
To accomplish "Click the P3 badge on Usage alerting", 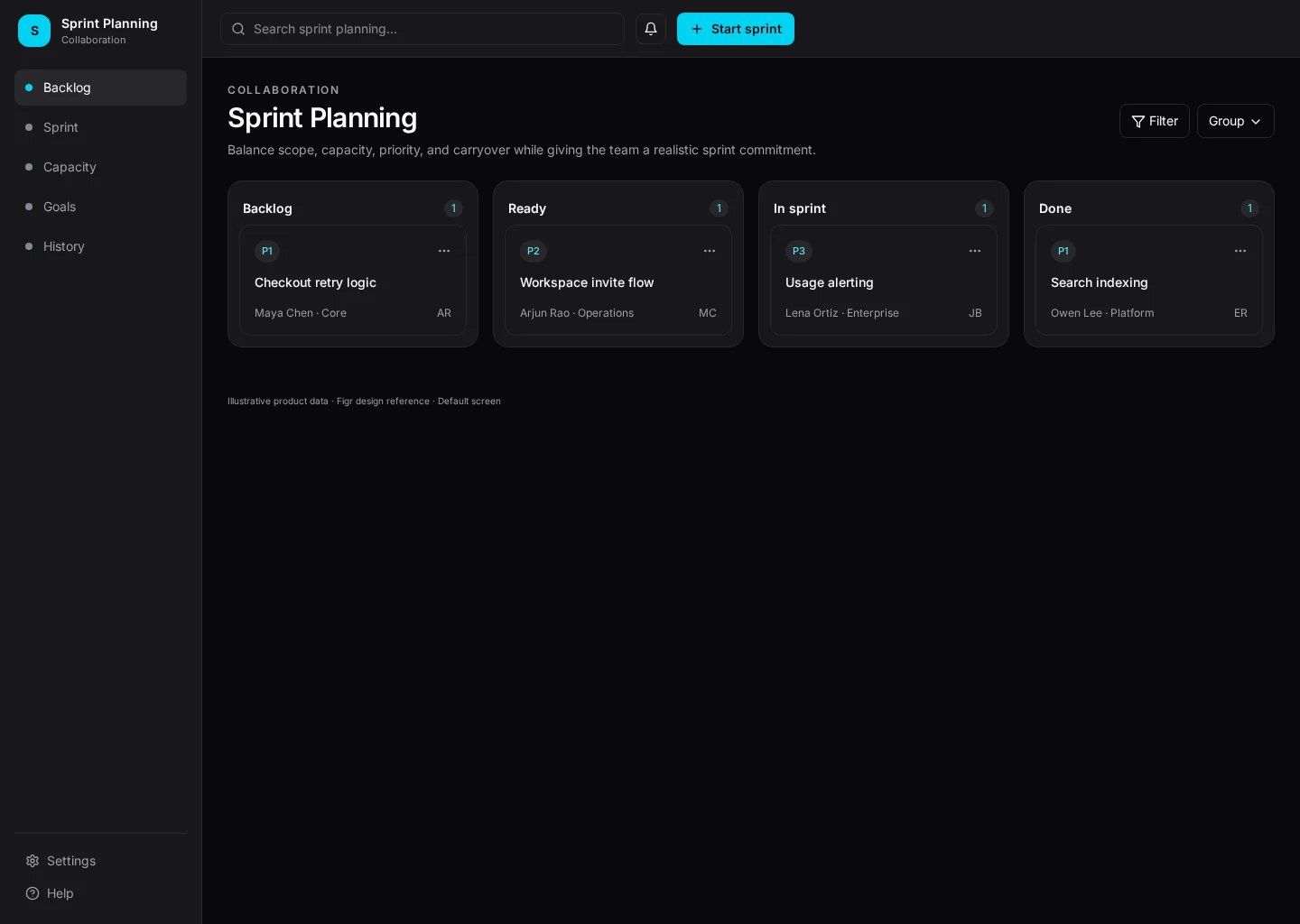I will click(x=799, y=251).
